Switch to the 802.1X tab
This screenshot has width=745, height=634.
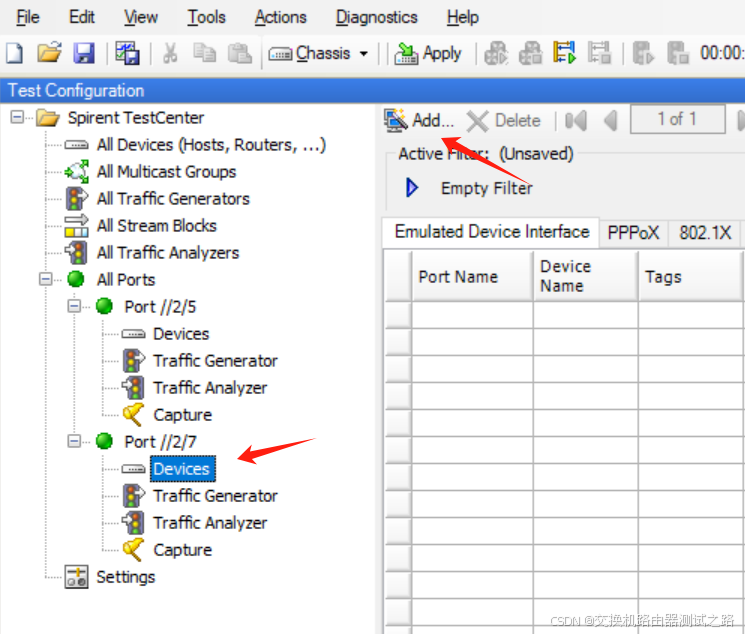[x=705, y=233]
